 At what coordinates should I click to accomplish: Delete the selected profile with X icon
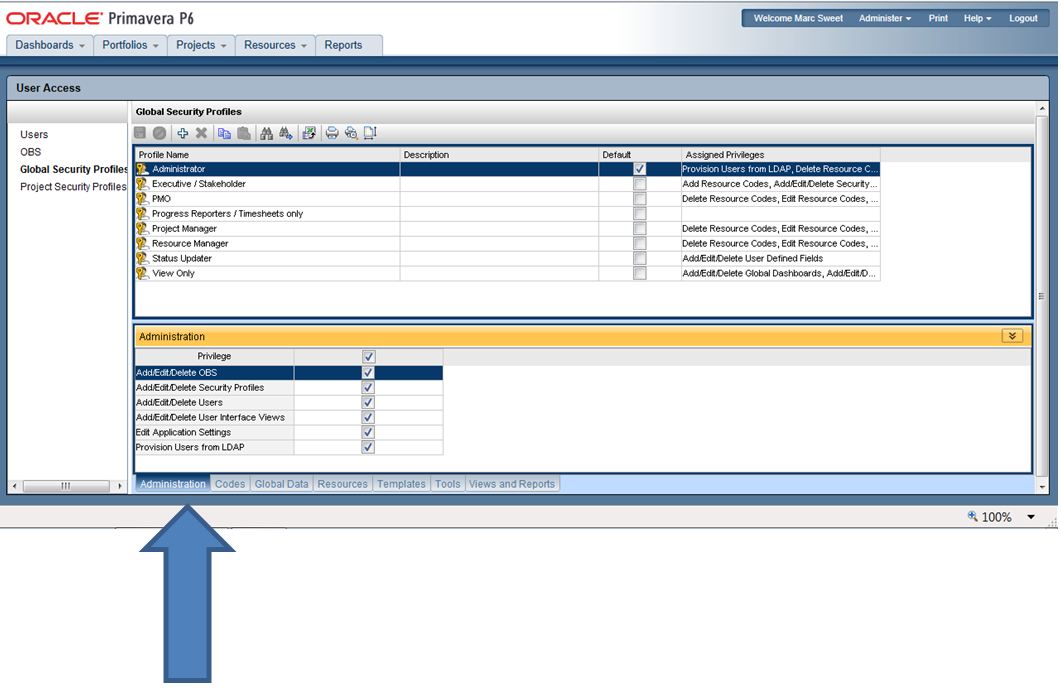point(201,133)
